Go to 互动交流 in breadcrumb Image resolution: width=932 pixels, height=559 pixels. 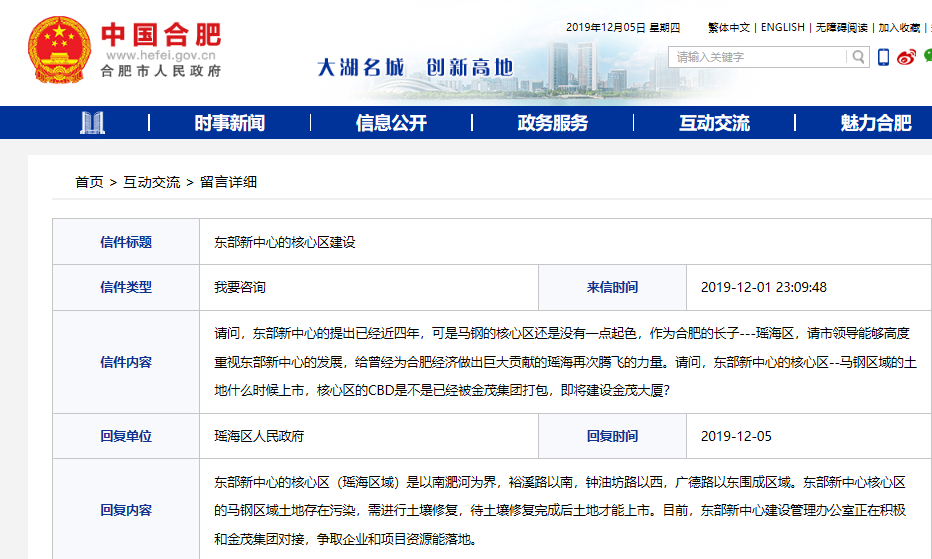coord(152,182)
